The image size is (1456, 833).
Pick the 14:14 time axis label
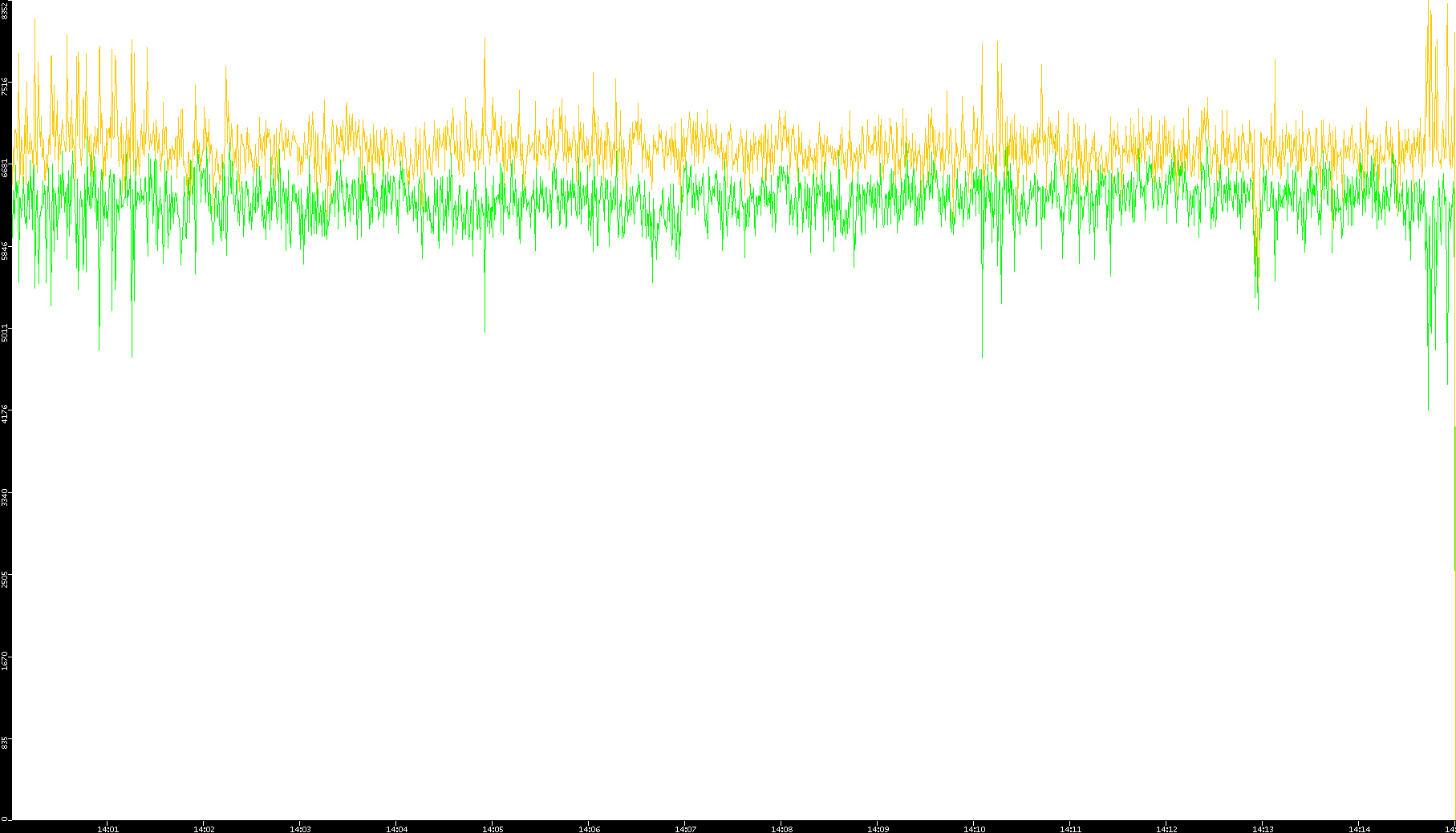[x=1359, y=829]
